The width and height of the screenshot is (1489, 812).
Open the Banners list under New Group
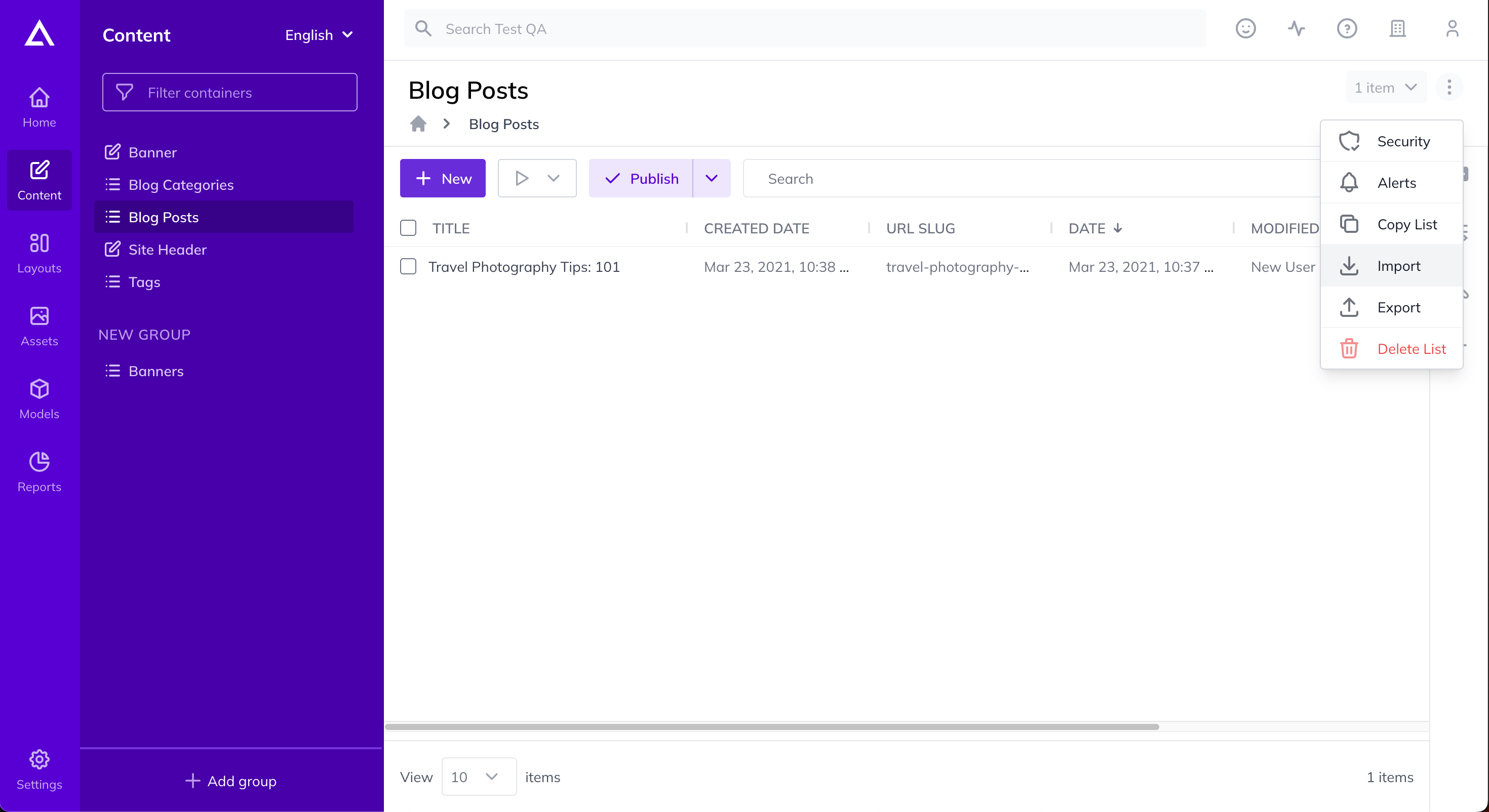click(224, 371)
